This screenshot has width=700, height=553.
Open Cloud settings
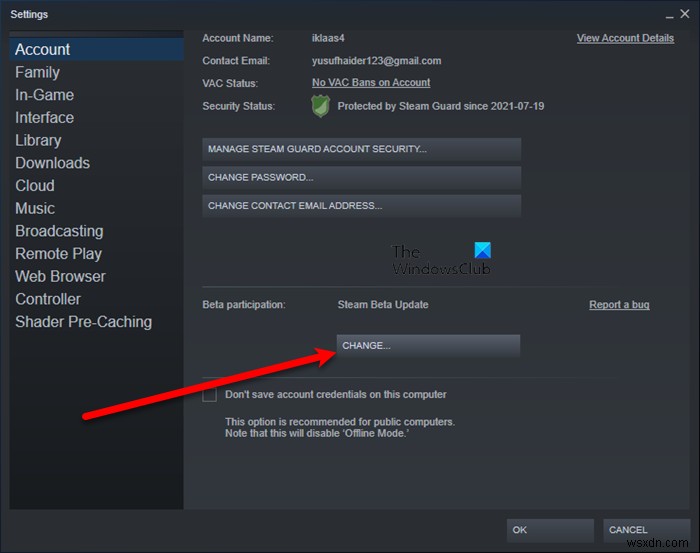point(35,186)
